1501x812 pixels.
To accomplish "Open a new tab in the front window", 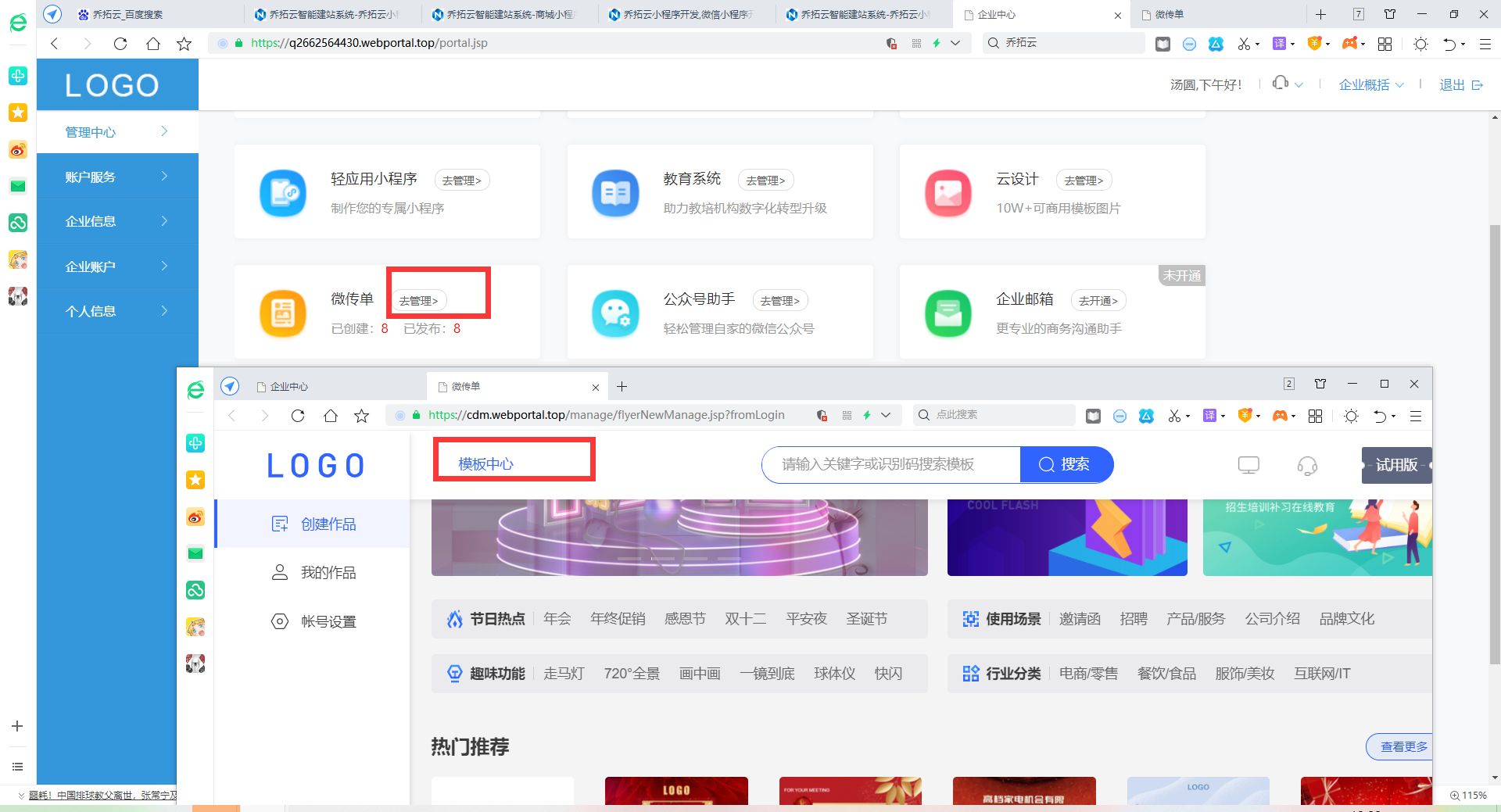I will tap(622, 387).
